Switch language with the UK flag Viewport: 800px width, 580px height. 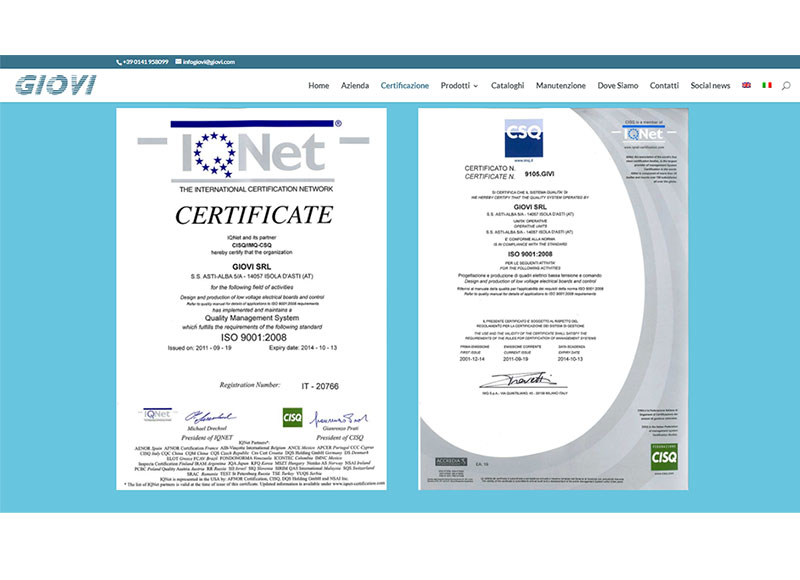746,85
